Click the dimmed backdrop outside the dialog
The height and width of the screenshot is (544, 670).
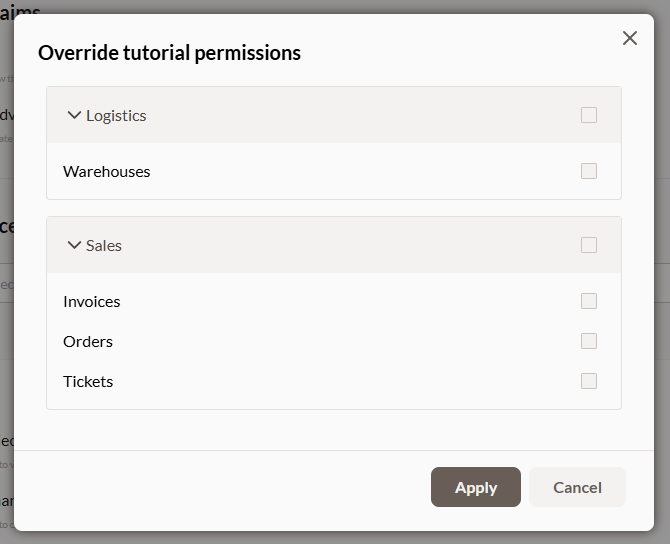coord(662,300)
